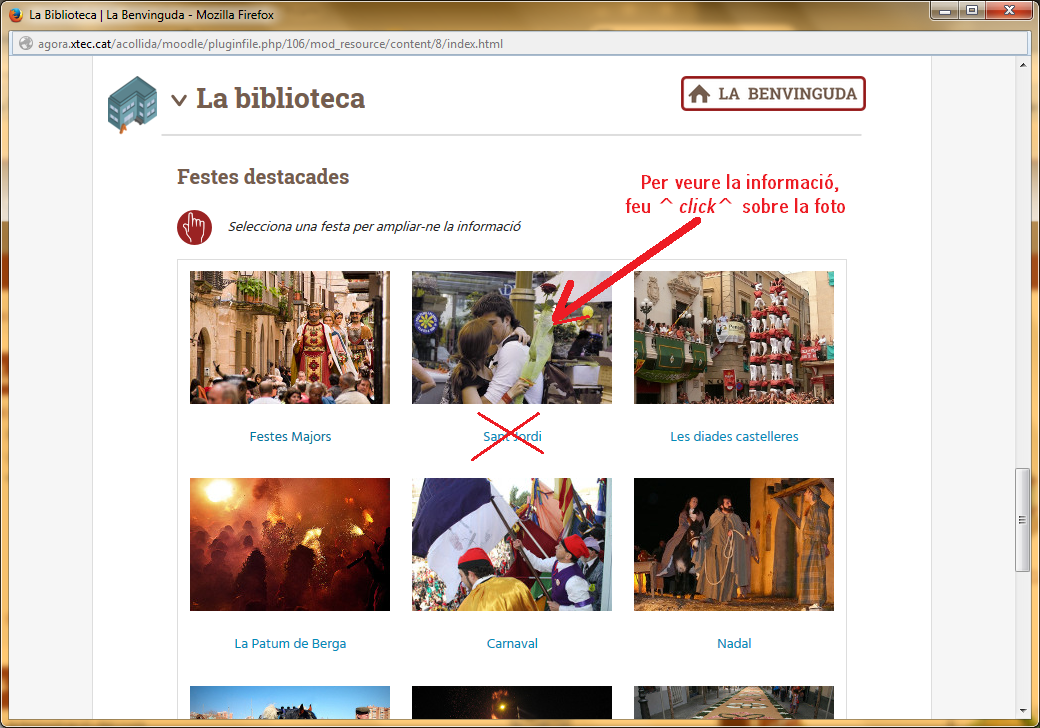1040x728 pixels.
Task: Click the library building icon
Action: point(132,103)
